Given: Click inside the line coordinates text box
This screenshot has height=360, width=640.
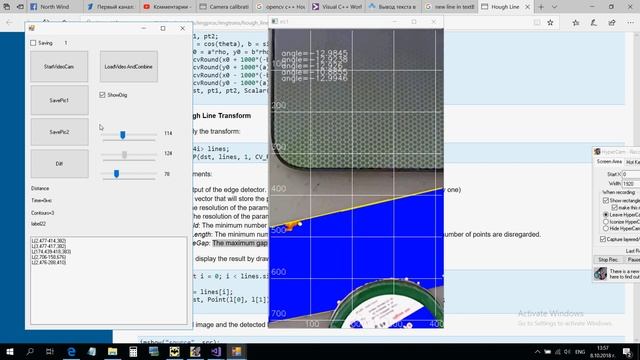Looking at the screenshot, I should 109,280.
